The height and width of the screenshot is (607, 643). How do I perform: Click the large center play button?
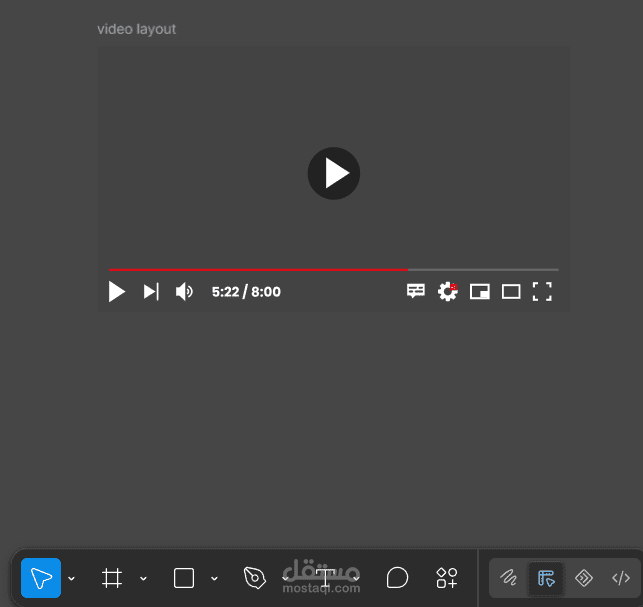(334, 173)
